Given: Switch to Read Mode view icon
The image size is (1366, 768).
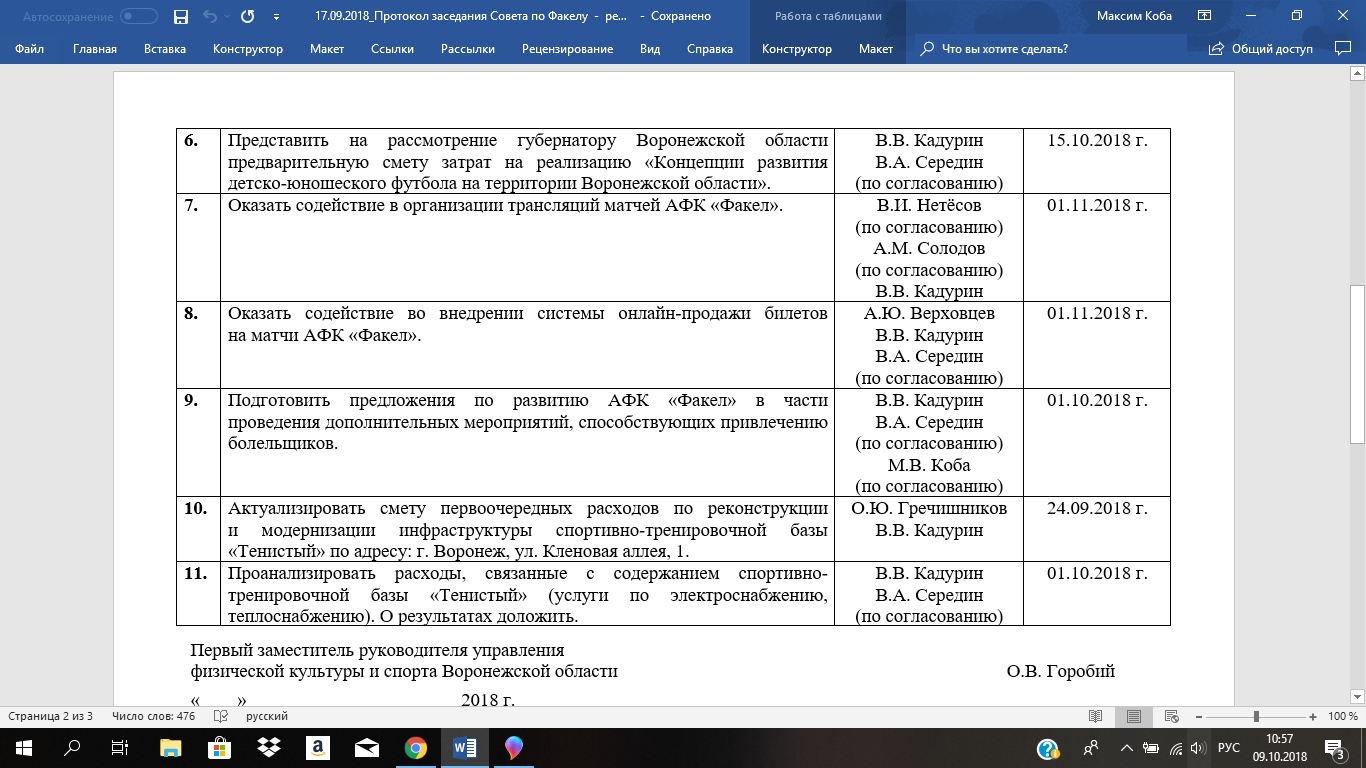Looking at the screenshot, I should pyautogui.click(x=1096, y=717).
